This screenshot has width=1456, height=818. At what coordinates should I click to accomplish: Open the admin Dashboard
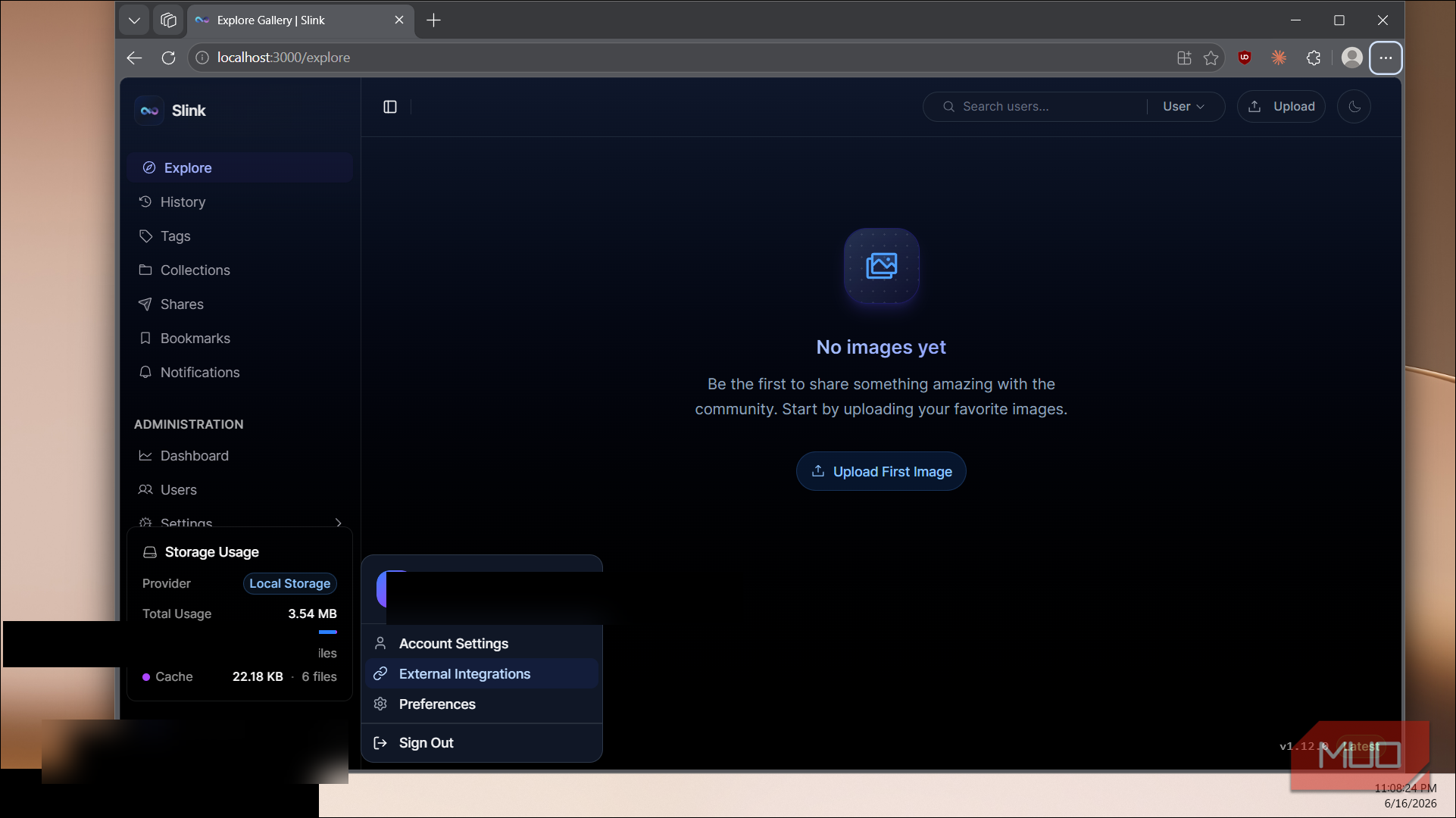pos(239,455)
